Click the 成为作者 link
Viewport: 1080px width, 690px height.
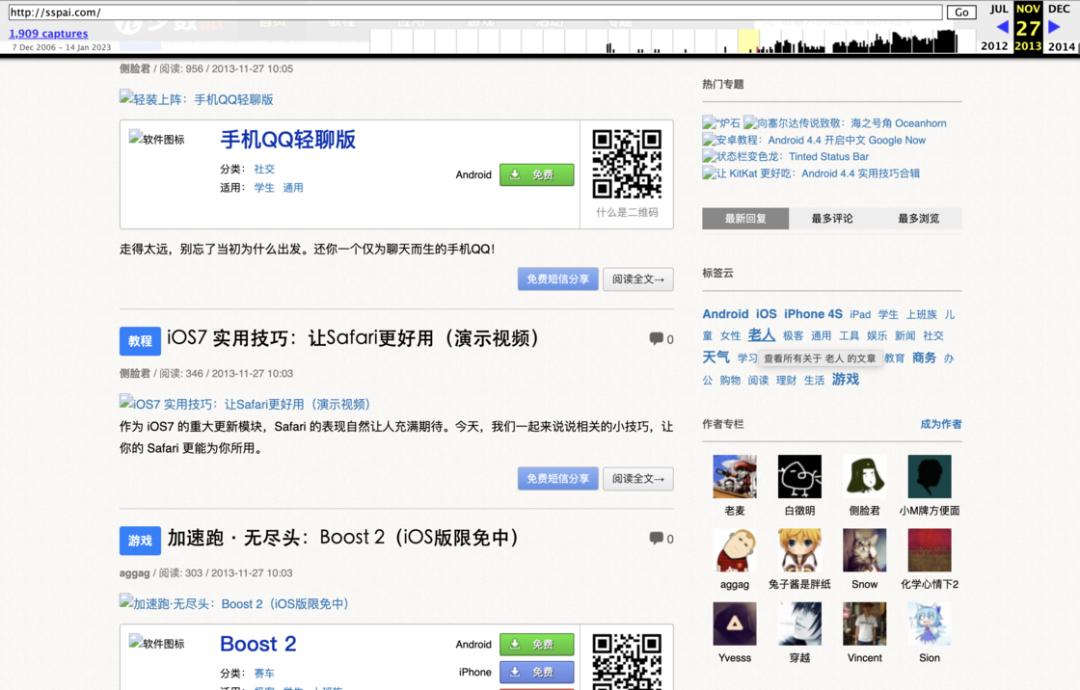click(941, 424)
